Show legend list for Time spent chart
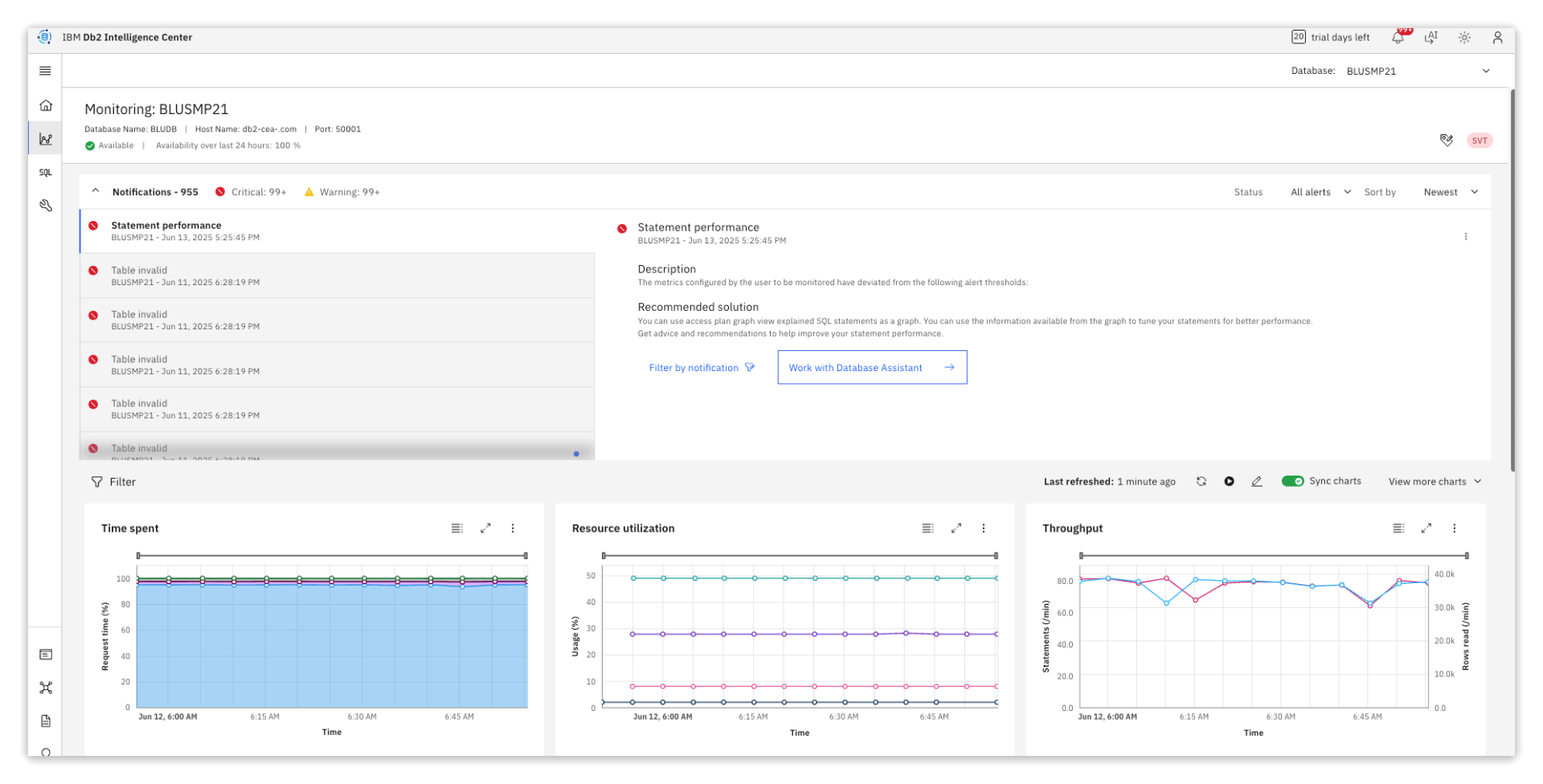Viewport: 1543px width, 784px height. [457, 529]
